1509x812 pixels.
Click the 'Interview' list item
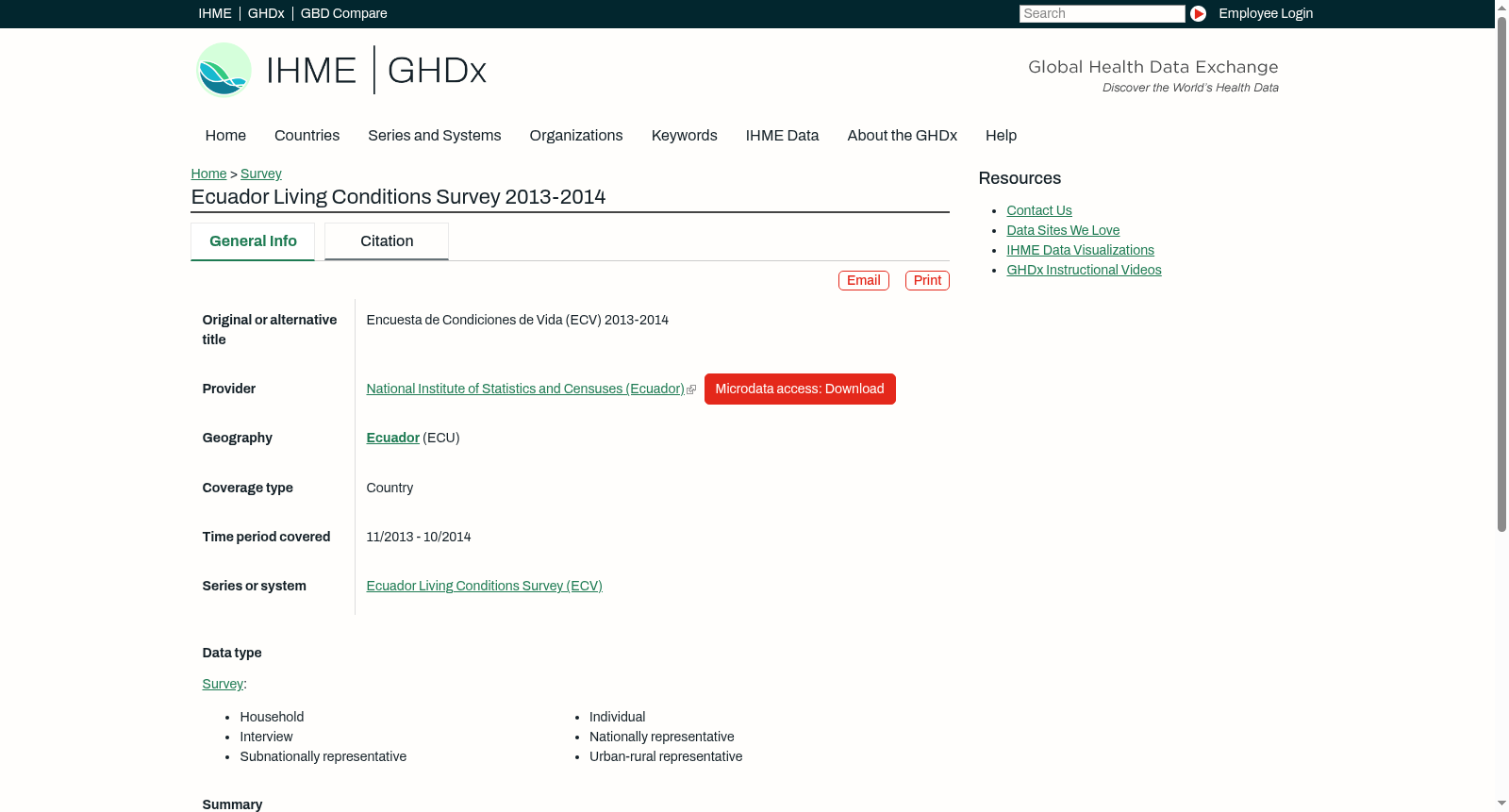[x=266, y=737]
